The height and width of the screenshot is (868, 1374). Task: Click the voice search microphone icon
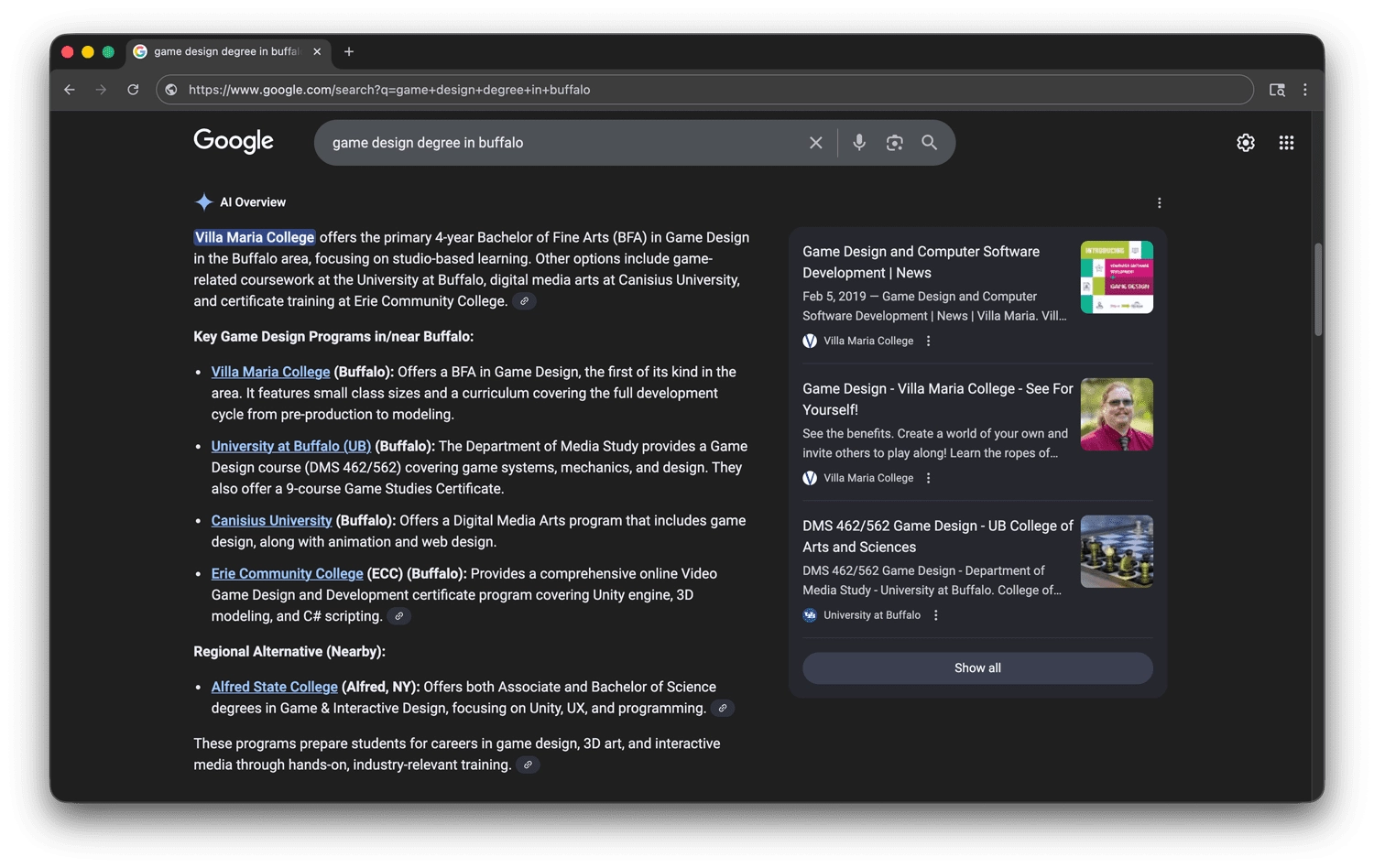859,143
